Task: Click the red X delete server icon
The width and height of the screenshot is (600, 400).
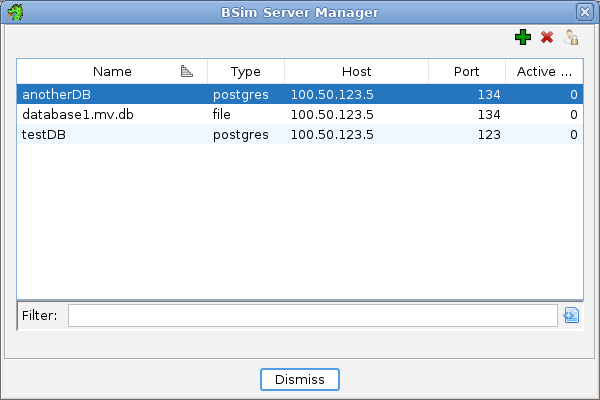Action: tap(547, 37)
